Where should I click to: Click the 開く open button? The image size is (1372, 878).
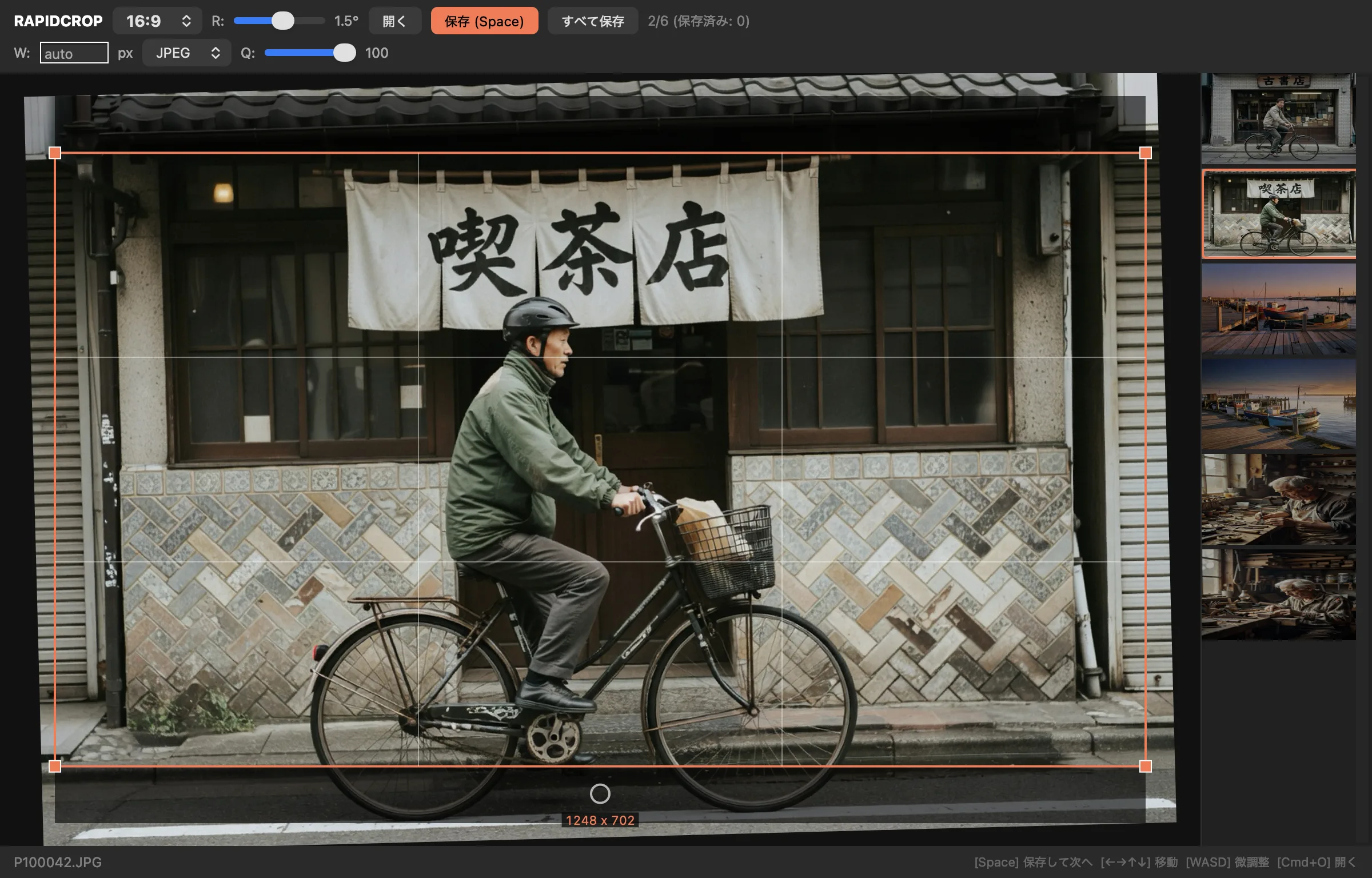395,21
